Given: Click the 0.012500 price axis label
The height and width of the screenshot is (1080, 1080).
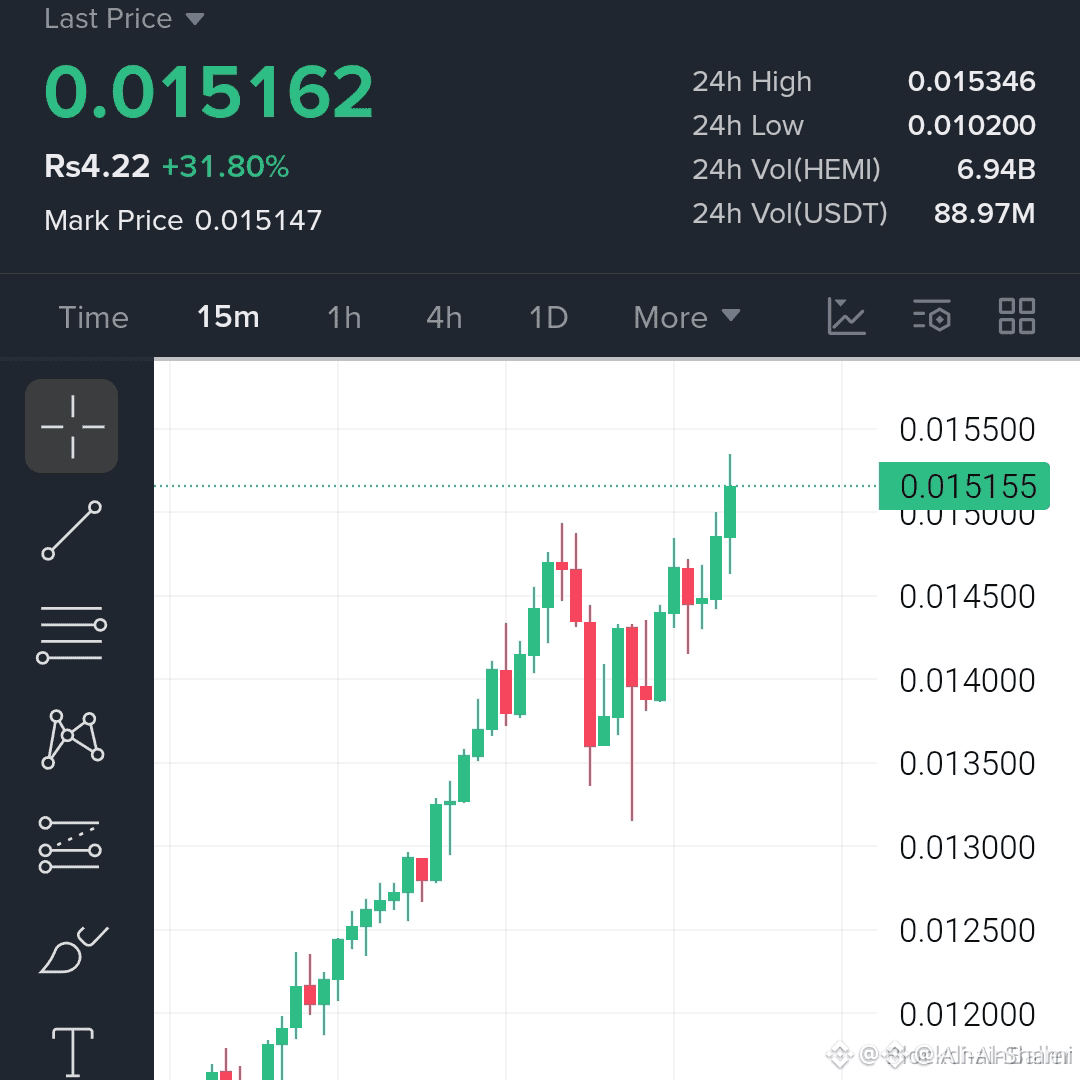Looking at the screenshot, I should pos(967,931).
